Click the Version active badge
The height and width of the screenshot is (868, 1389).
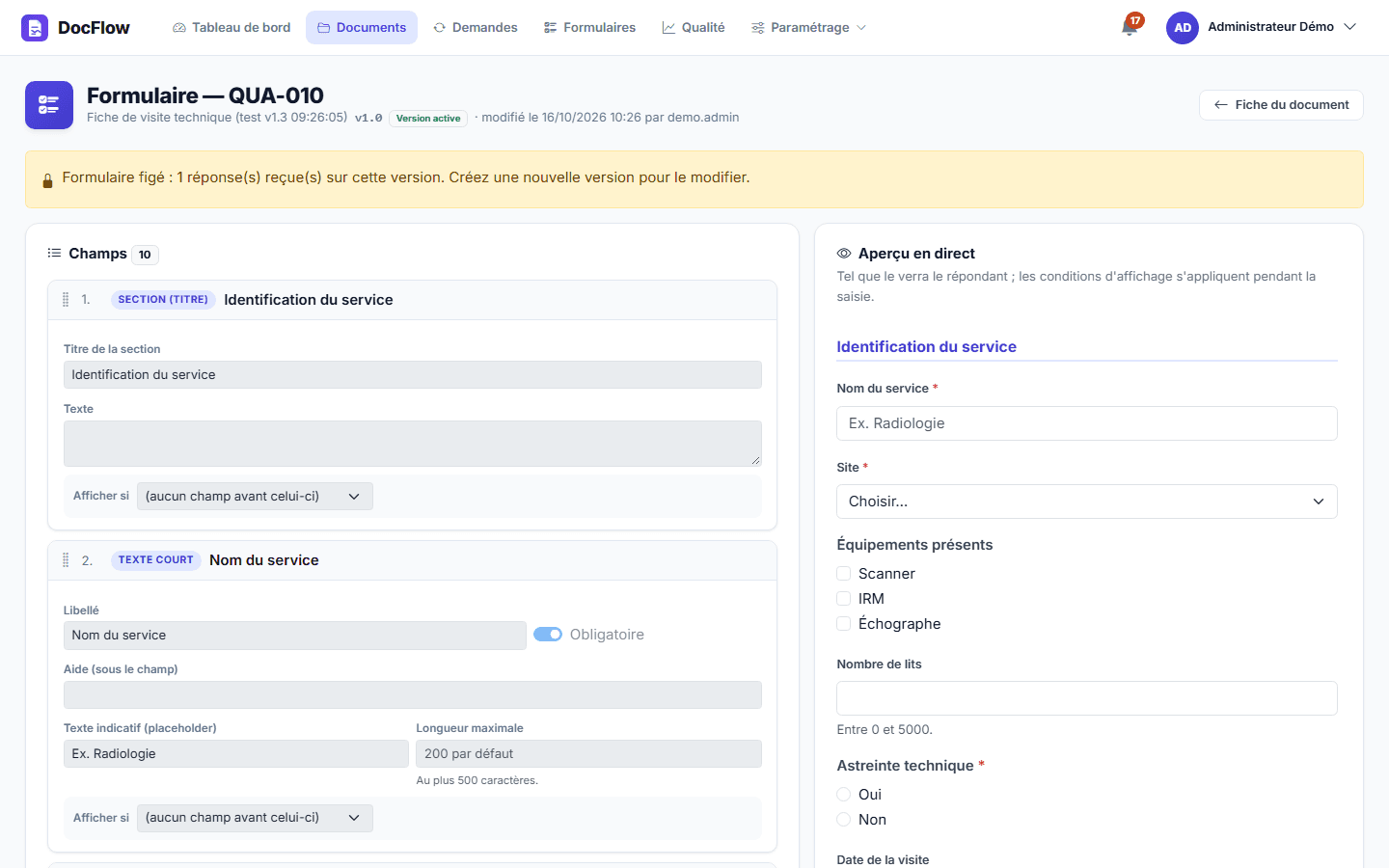(x=428, y=119)
